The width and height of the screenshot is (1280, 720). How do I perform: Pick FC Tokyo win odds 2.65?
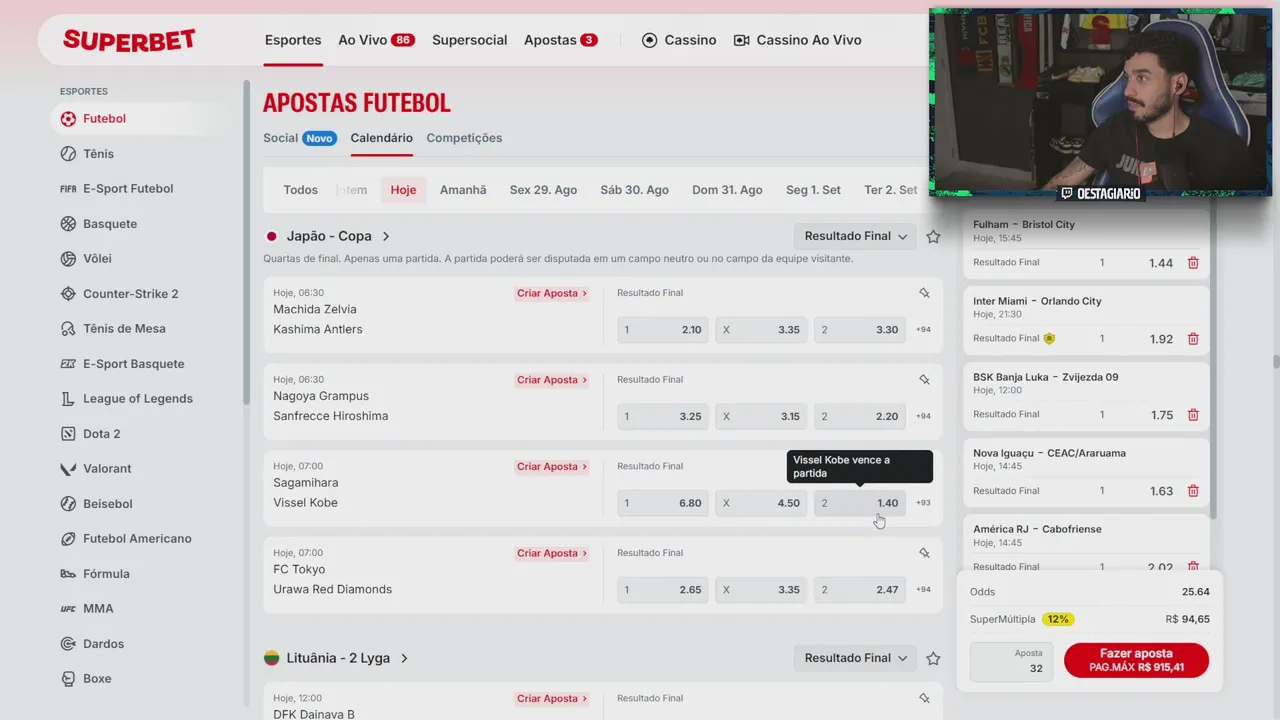[x=663, y=590]
